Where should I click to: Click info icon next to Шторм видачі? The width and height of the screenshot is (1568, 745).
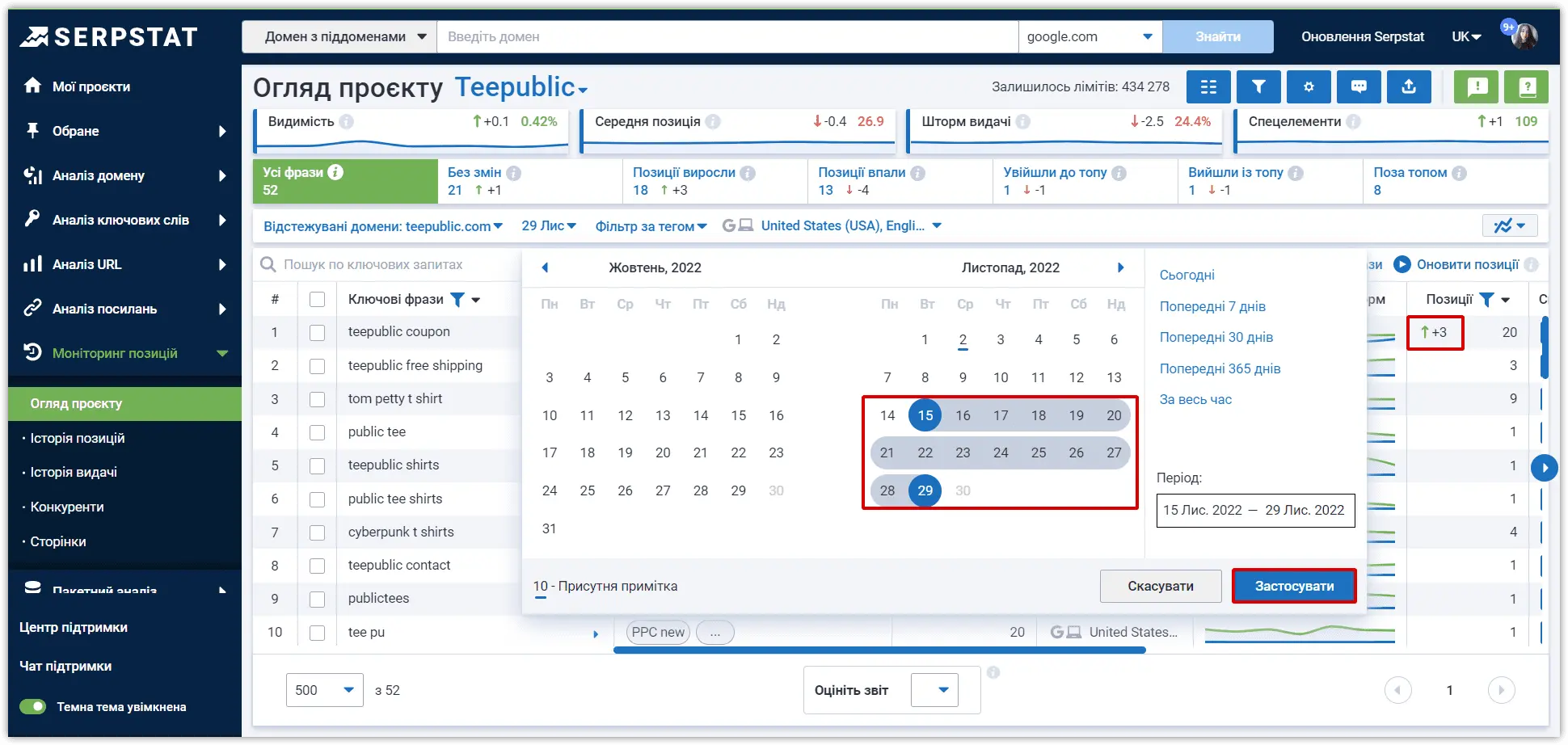pos(1023,121)
